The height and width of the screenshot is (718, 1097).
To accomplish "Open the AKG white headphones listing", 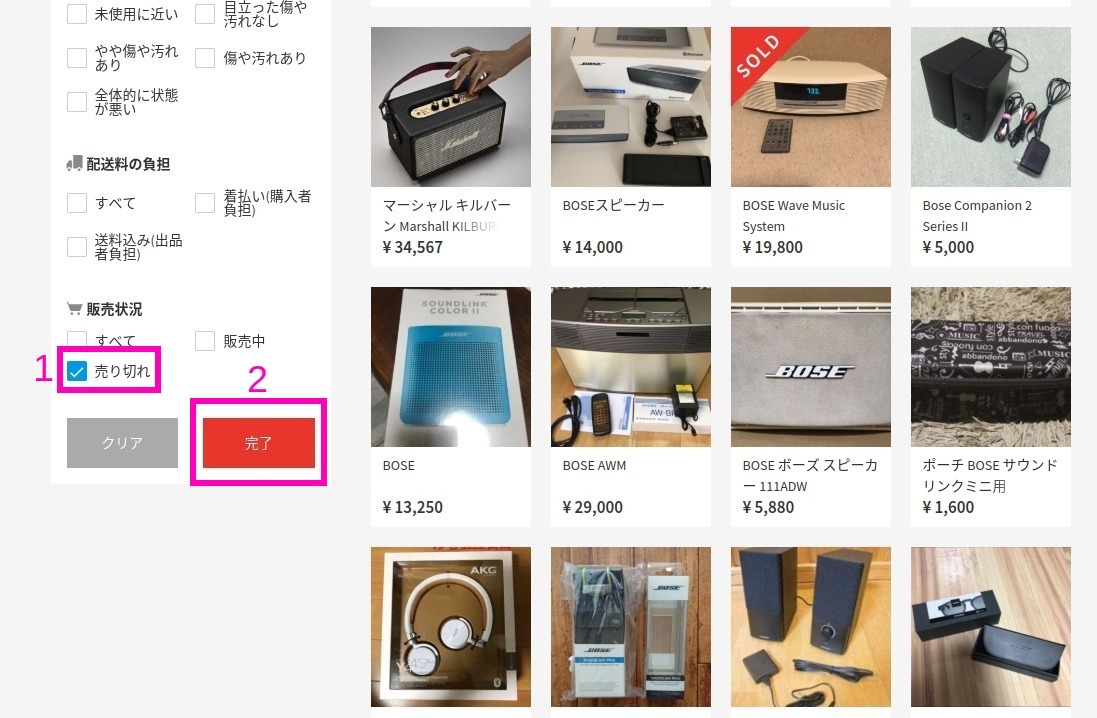I will point(451,627).
